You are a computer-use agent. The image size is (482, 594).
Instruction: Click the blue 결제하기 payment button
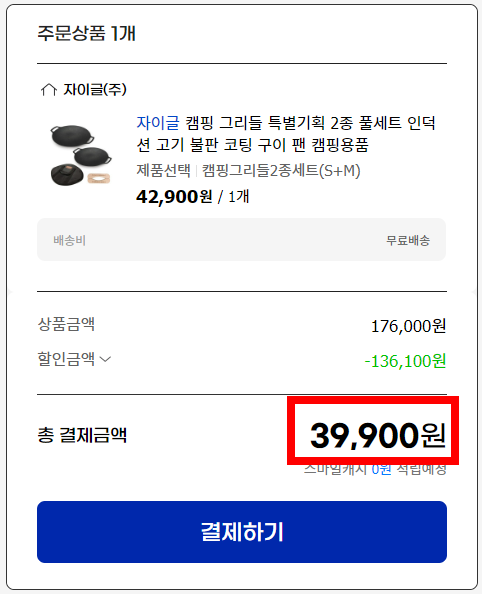tap(242, 532)
